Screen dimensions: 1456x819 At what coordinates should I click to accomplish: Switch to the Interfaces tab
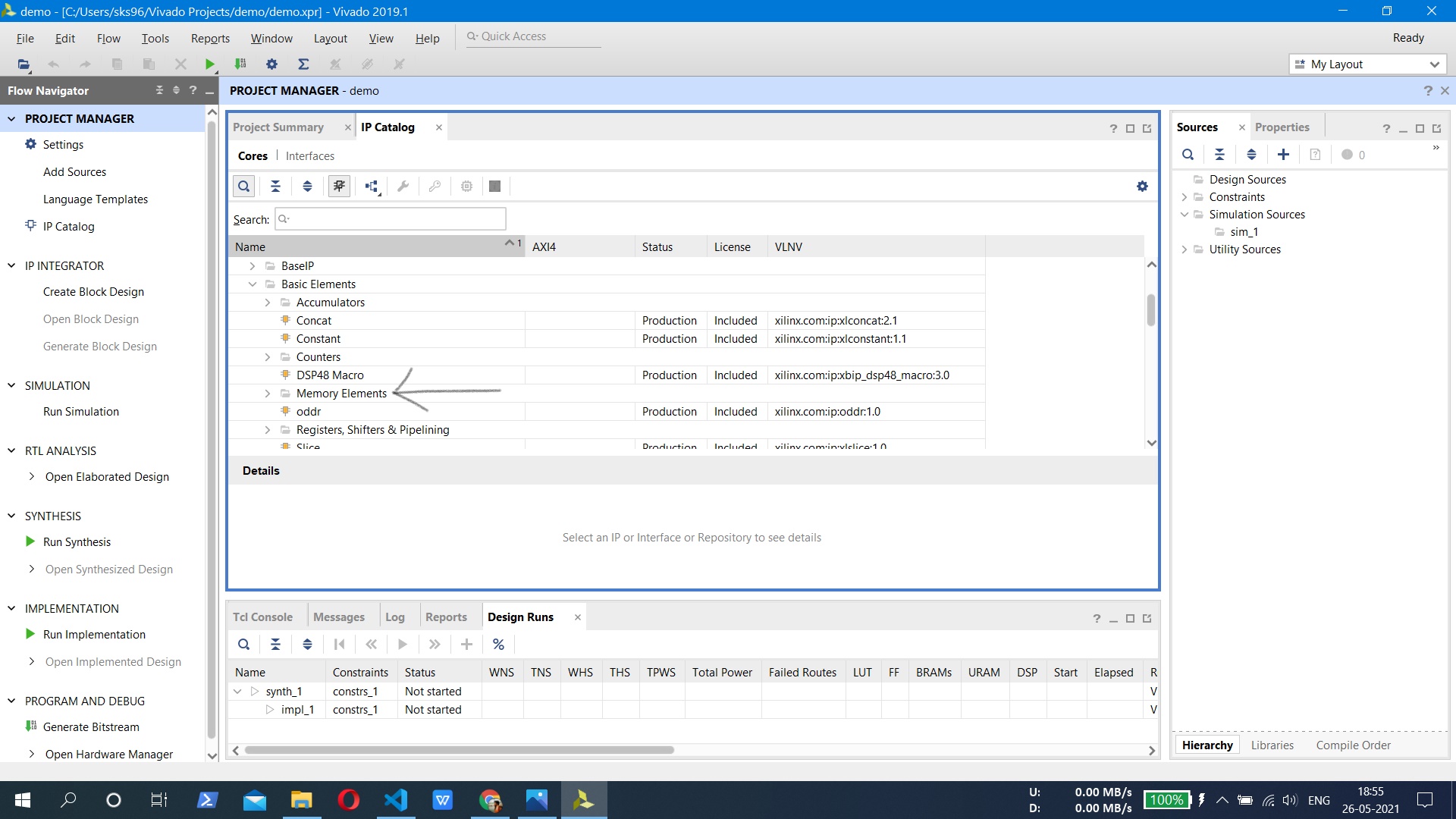pyautogui.click(x=309, y=155)
